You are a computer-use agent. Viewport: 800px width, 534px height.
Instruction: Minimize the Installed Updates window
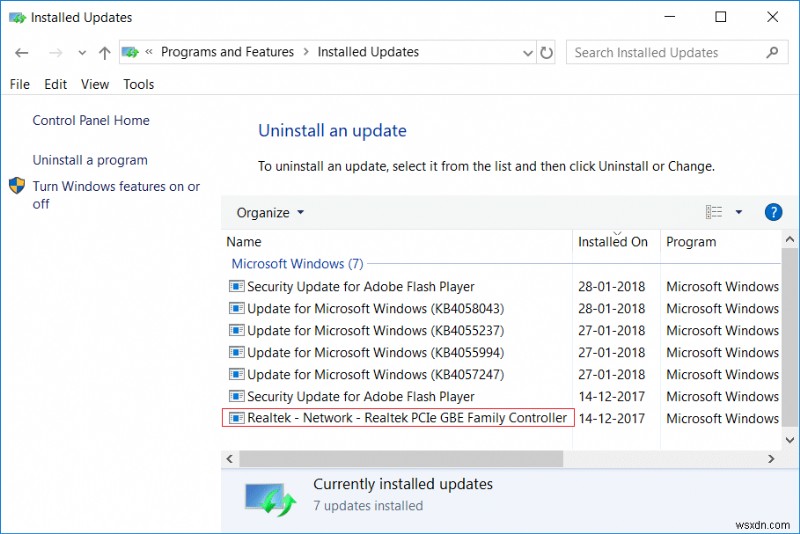[670, 17]
